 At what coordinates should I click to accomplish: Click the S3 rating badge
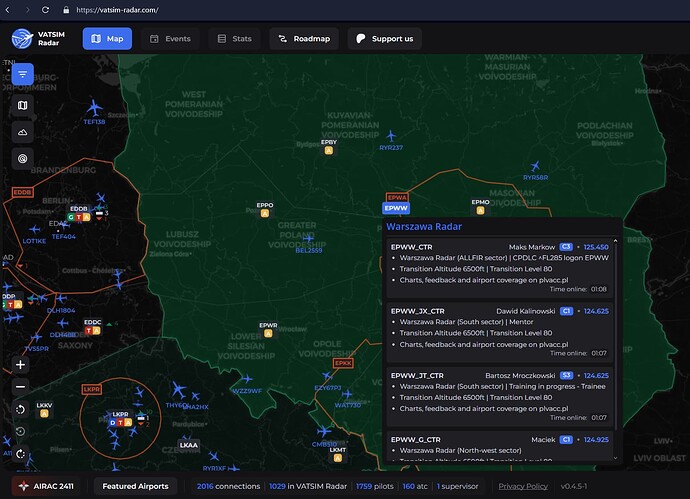(566, 375)
